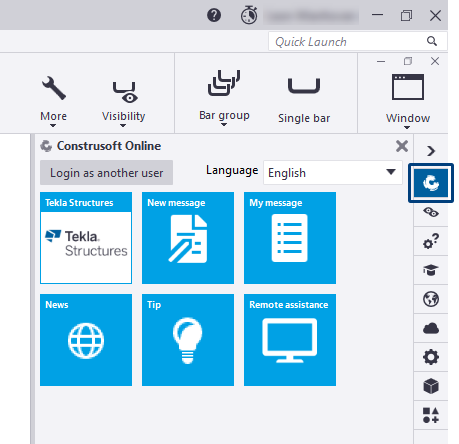The image size is (459, 444).
Task: Expand the More dropdown arrow
Action: [53, 126]
